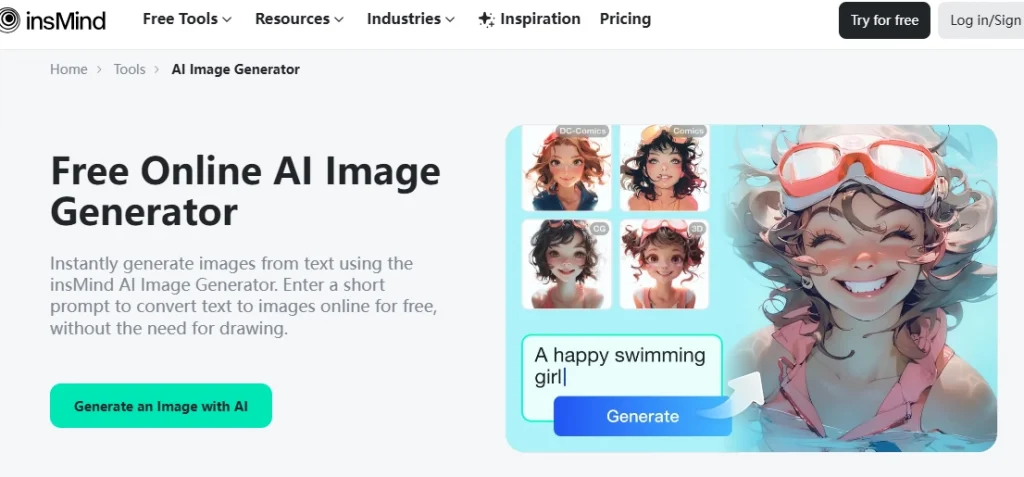Click the sparkle icon beside Inspiration
The image size is (1024, 477).
(x=487, y=20)
